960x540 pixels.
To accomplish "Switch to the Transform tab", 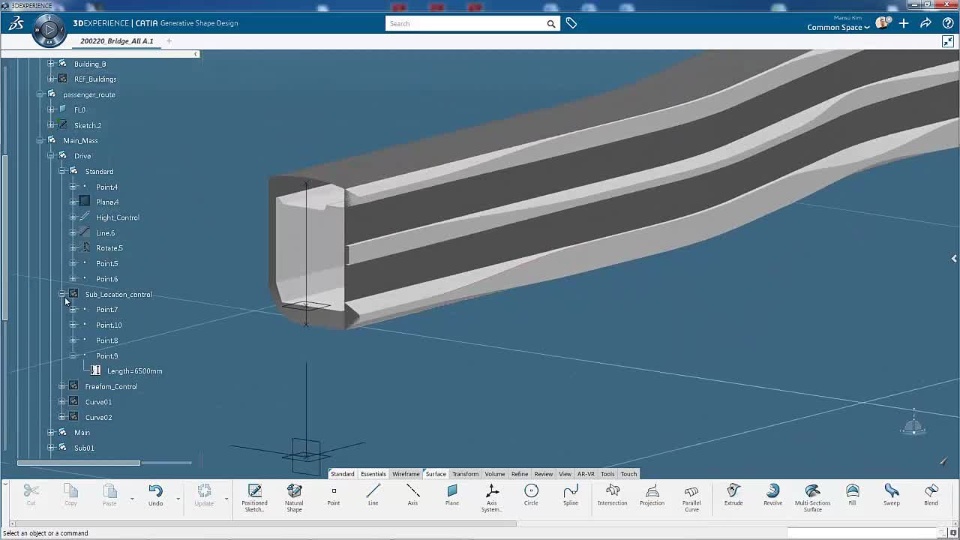I will (x=465, y=474).
